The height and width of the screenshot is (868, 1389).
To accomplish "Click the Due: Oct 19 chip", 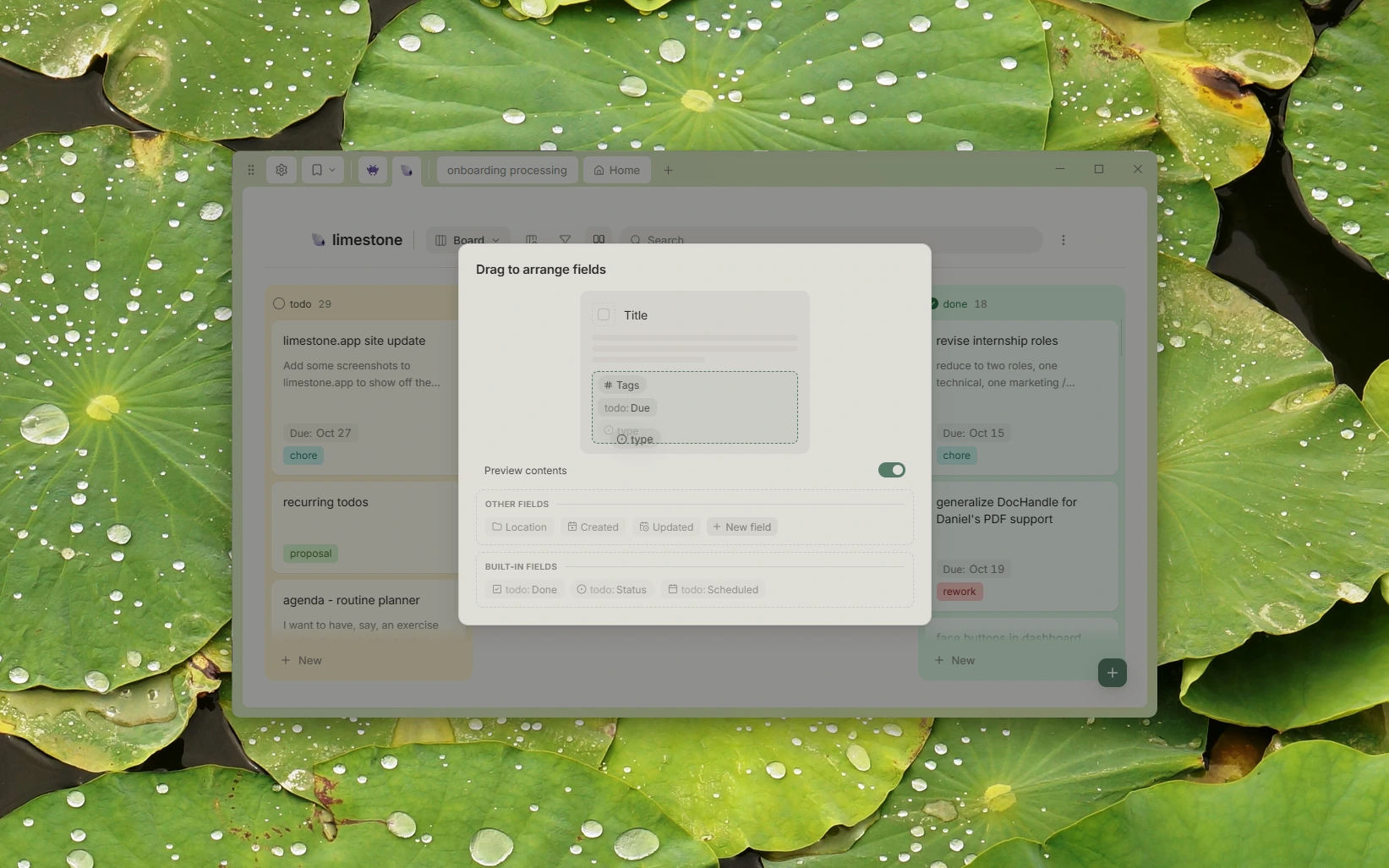I will click(973, 569).
